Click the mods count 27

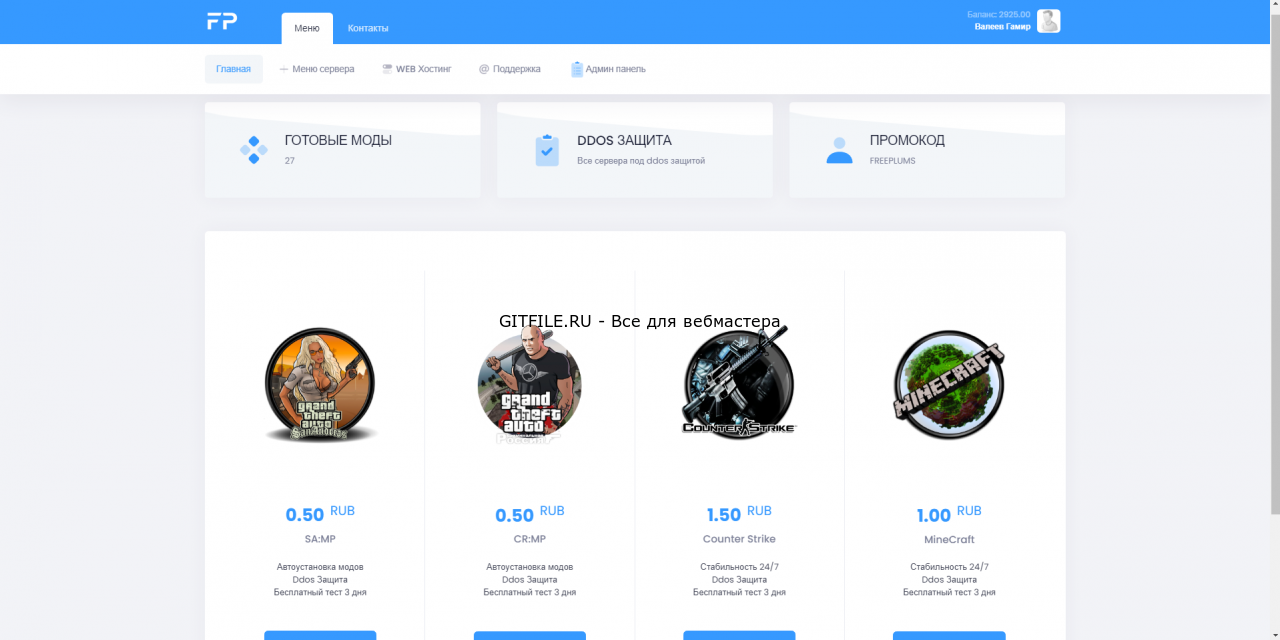(289, 160)
